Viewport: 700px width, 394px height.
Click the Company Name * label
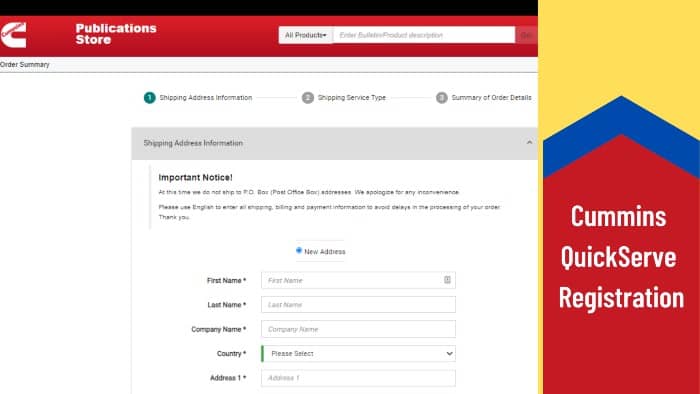[x=219, y=329]
